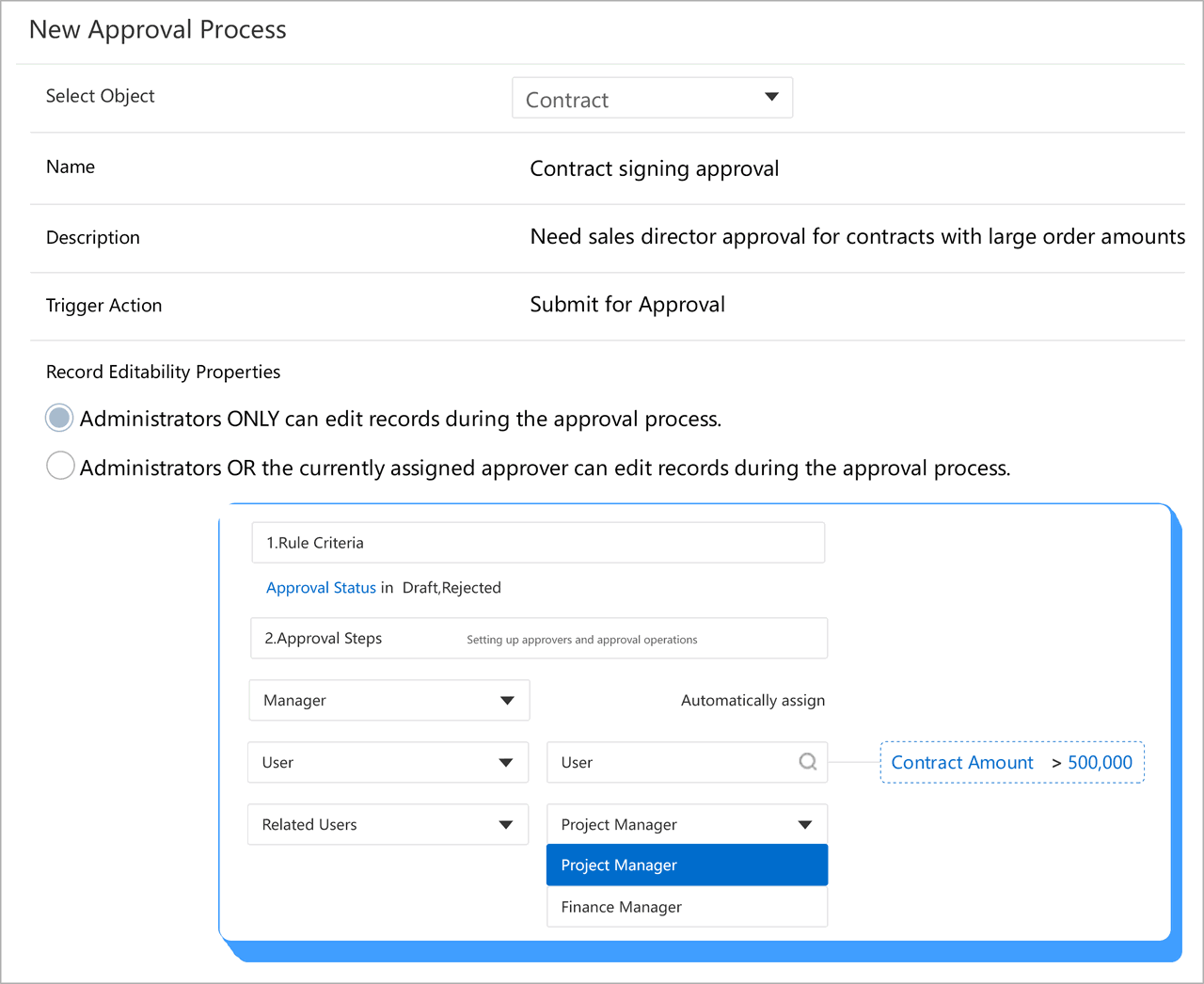The width and height of the screenshot is (1204, 984).
Task: Click the User search input field
Action: pos(673,763)
